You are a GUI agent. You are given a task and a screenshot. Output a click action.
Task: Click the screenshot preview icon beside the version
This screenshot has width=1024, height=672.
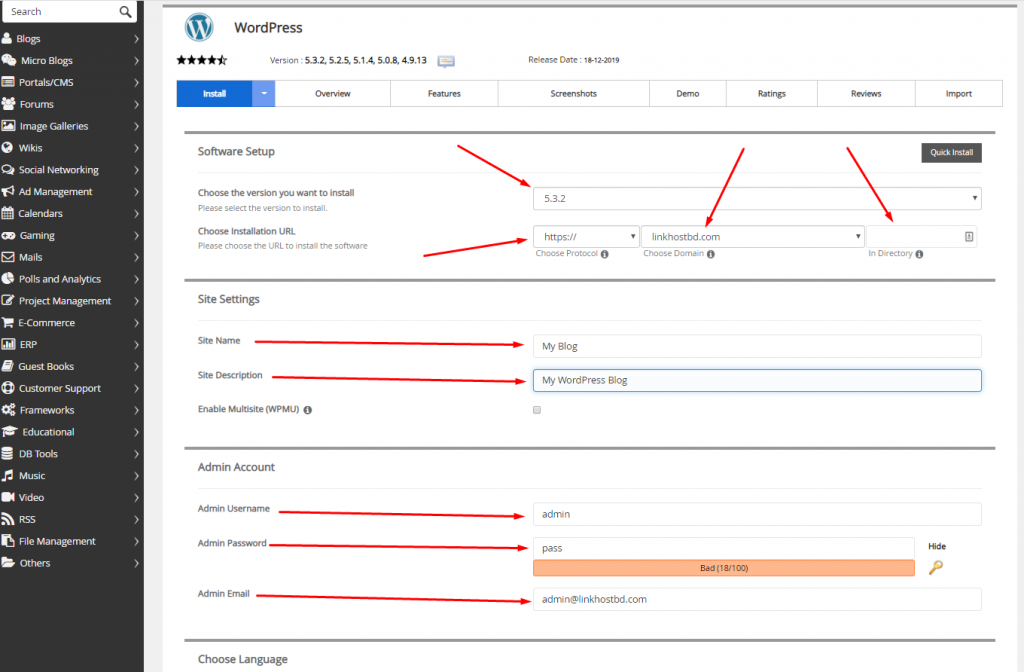point(446,61)
